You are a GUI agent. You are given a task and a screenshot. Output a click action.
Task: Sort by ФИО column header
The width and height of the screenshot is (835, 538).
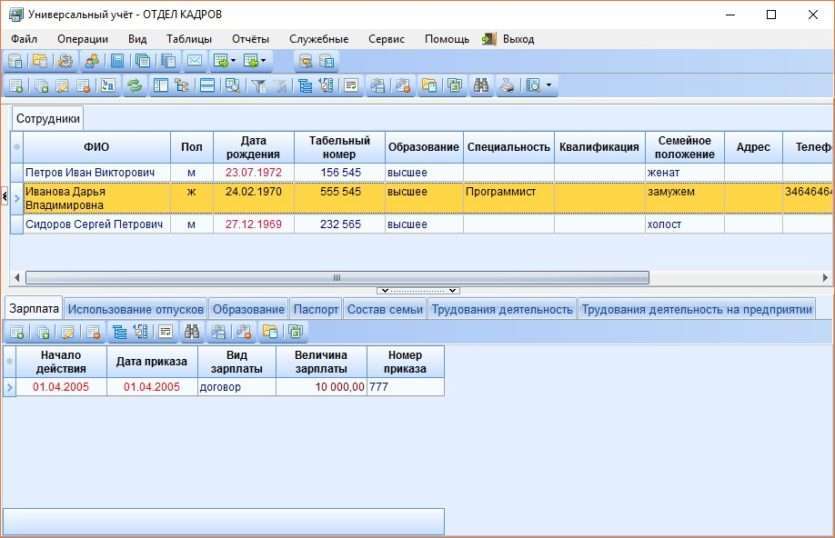tap(96, 147)
